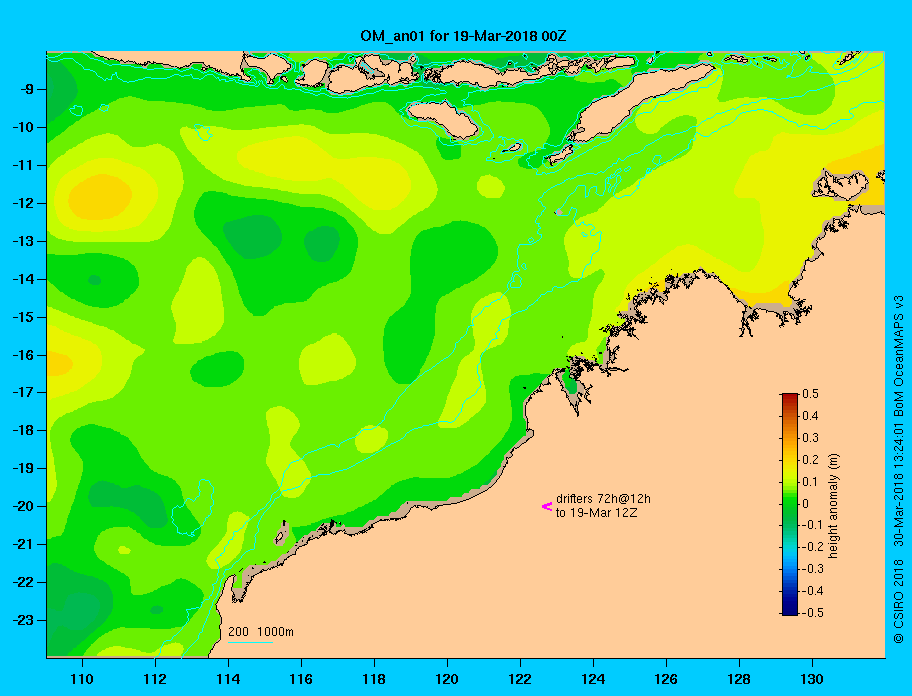Click the "drifters 72h@12h" legend text

pos(603,499)
